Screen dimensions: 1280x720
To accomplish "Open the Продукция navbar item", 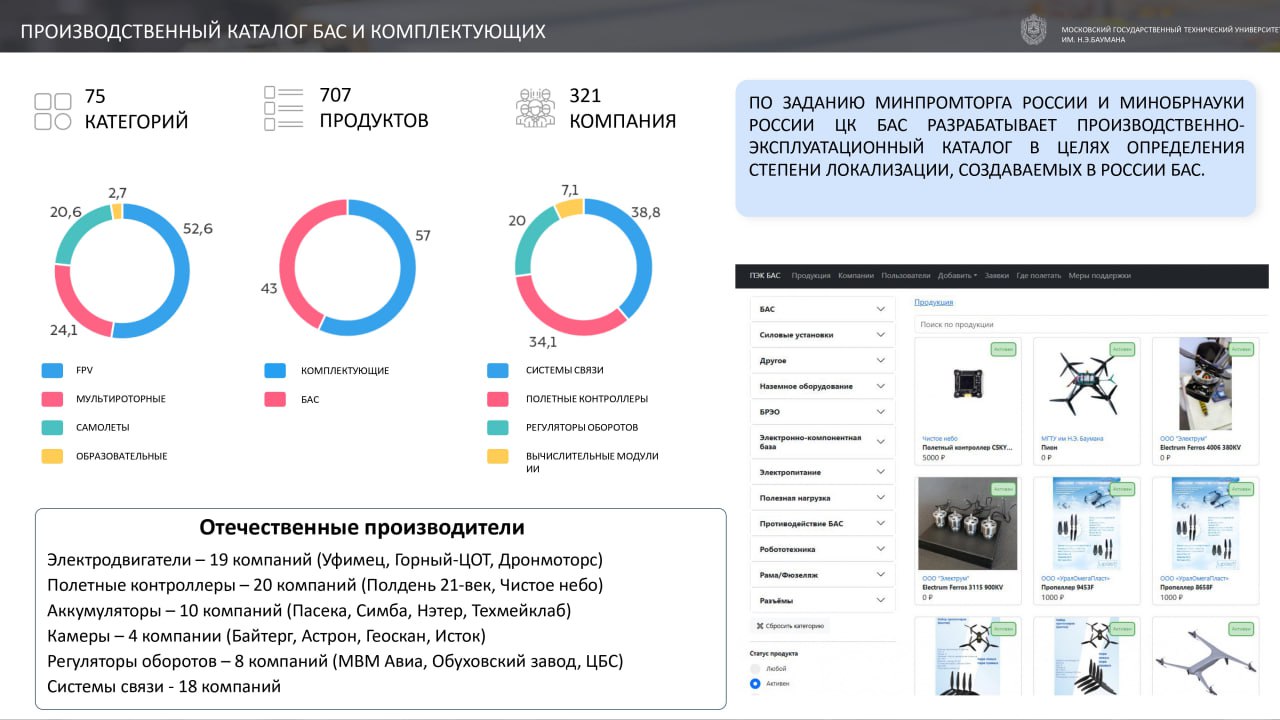I will click(811, 276).
